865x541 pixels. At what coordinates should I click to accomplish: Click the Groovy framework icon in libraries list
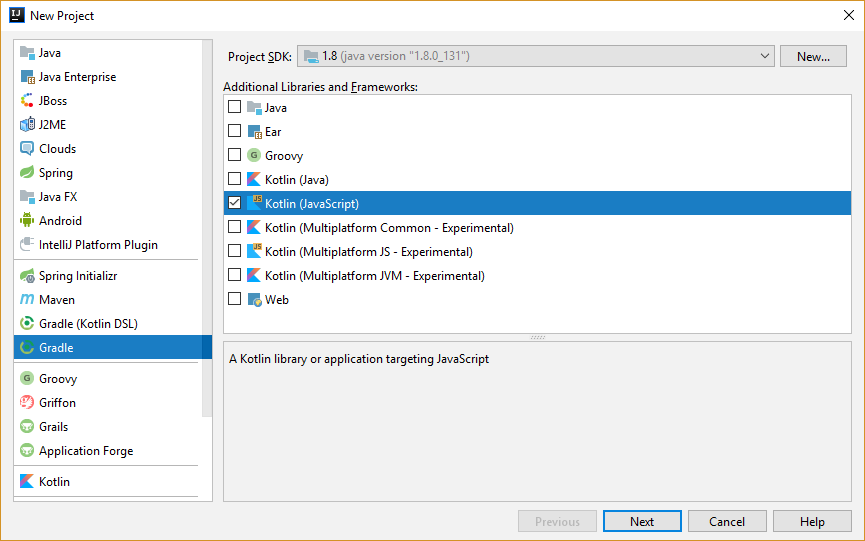tap(254, 156)
